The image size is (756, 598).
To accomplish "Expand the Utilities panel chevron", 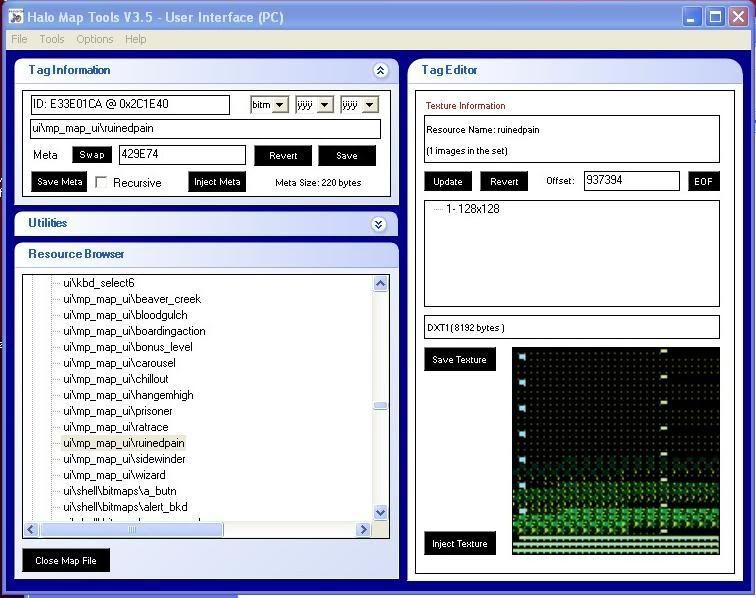I will tap(379, 224).
